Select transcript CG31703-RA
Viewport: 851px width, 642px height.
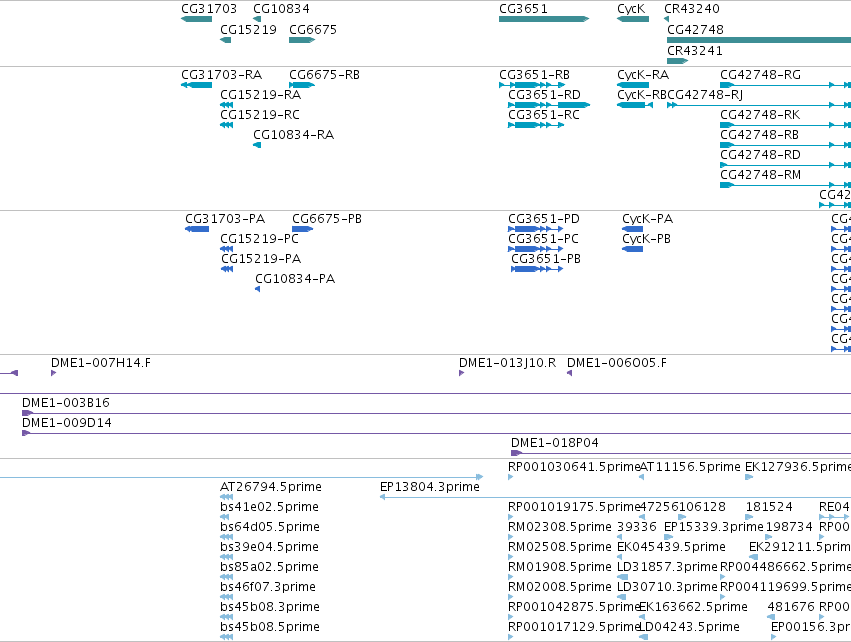coord(196,85)
